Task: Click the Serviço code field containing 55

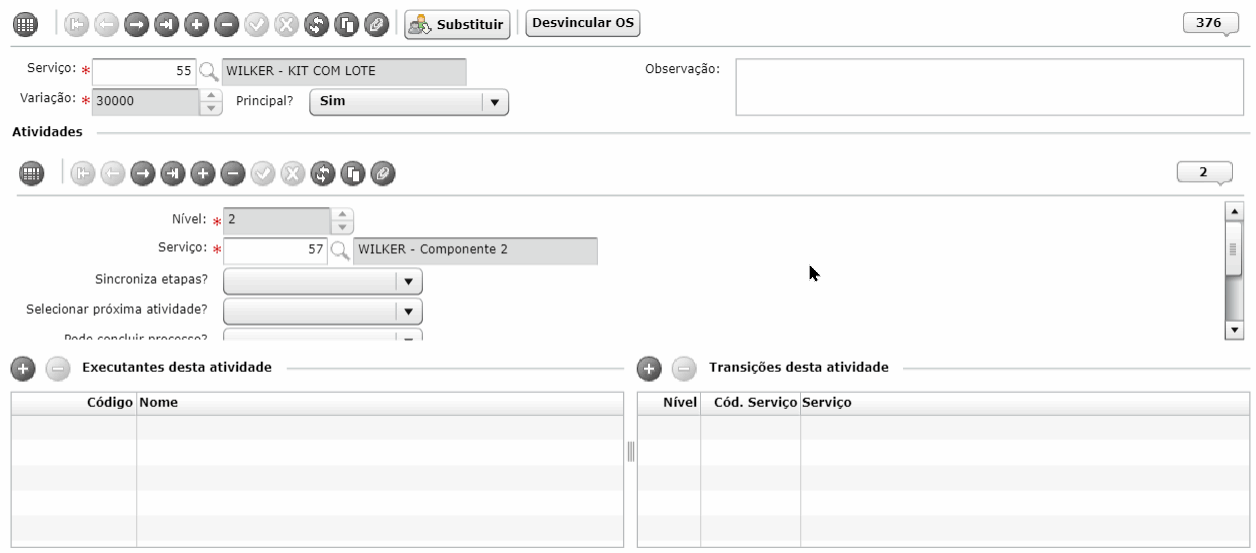Action: click(144, 72)
